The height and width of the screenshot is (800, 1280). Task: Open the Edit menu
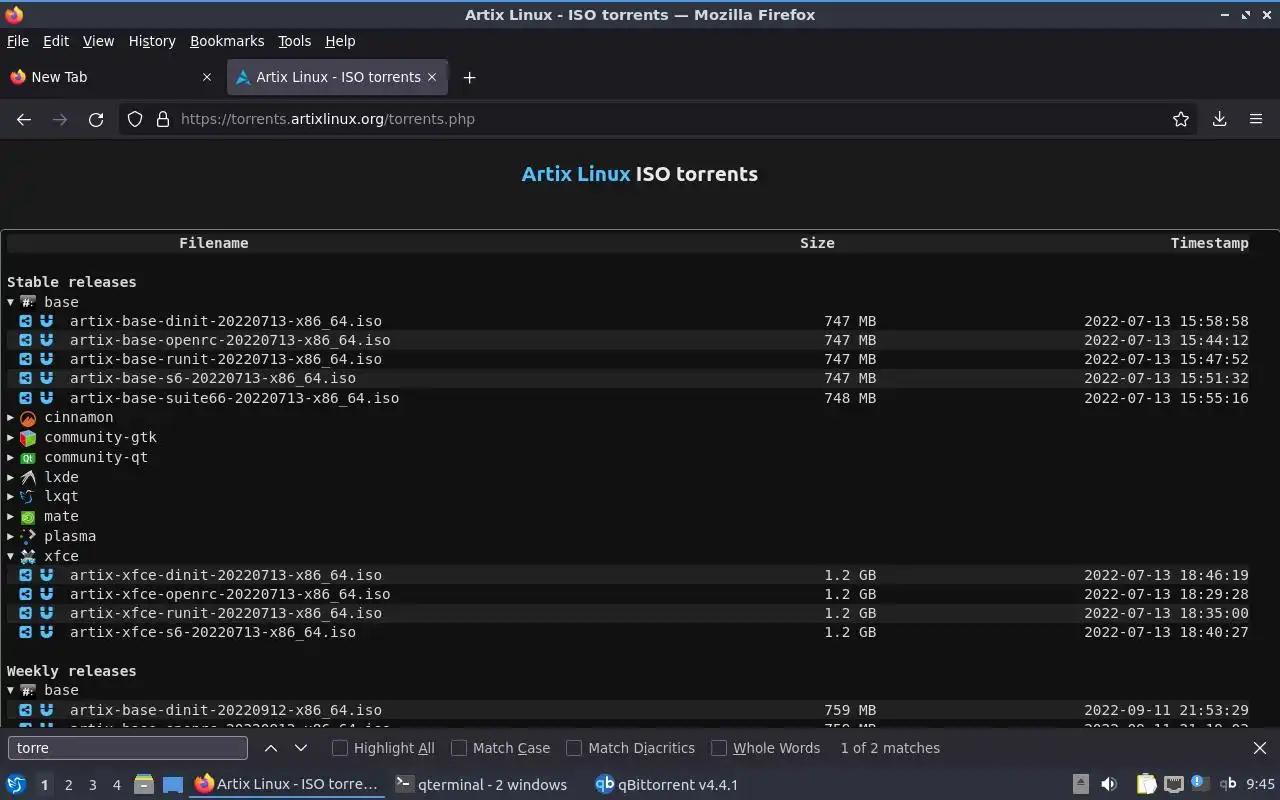[x=56, y=41]
